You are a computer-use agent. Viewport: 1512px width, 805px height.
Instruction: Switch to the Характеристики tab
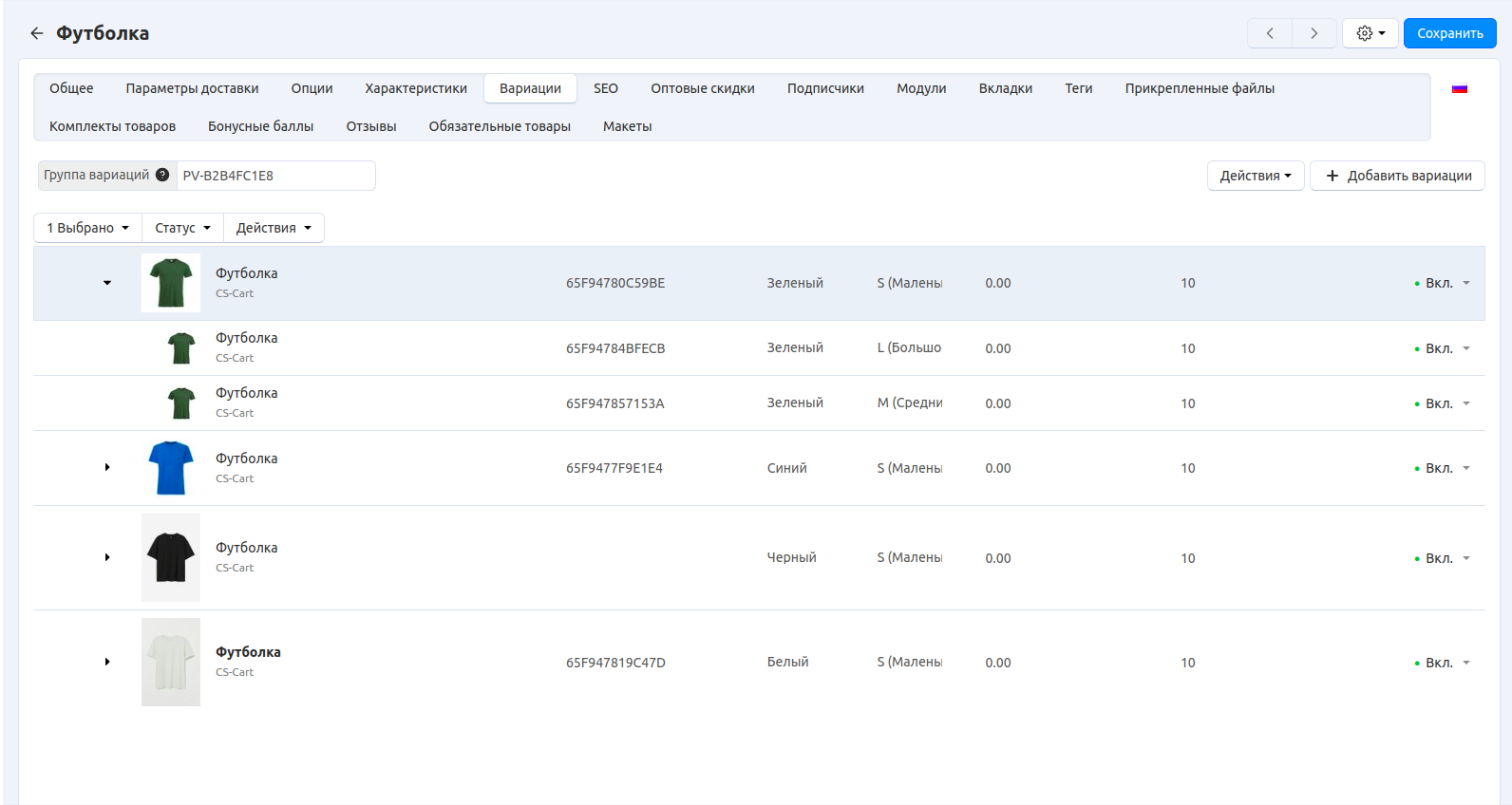click(x=416, y=88)
